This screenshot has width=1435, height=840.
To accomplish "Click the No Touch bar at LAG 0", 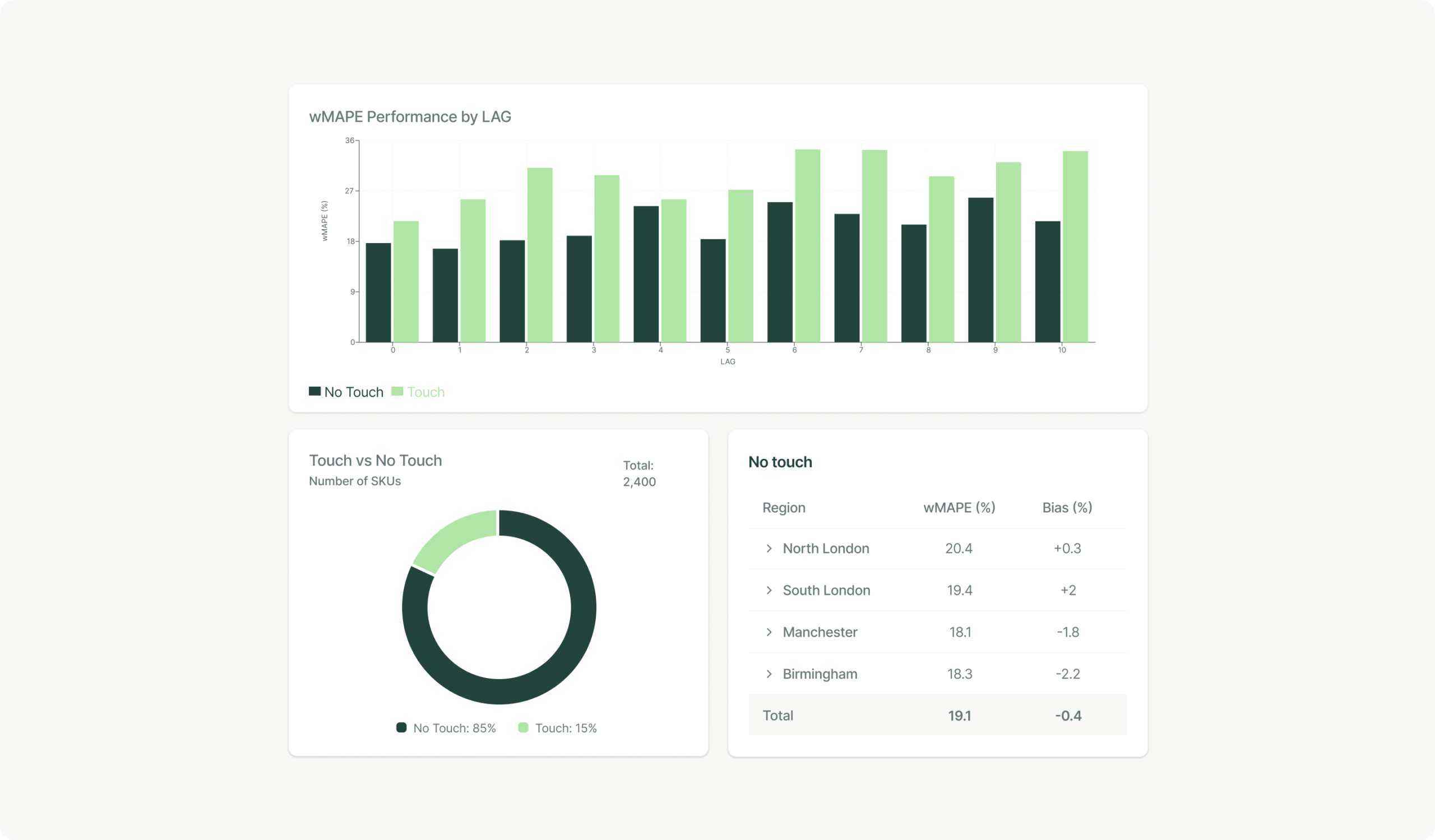I will pos(378,293).
